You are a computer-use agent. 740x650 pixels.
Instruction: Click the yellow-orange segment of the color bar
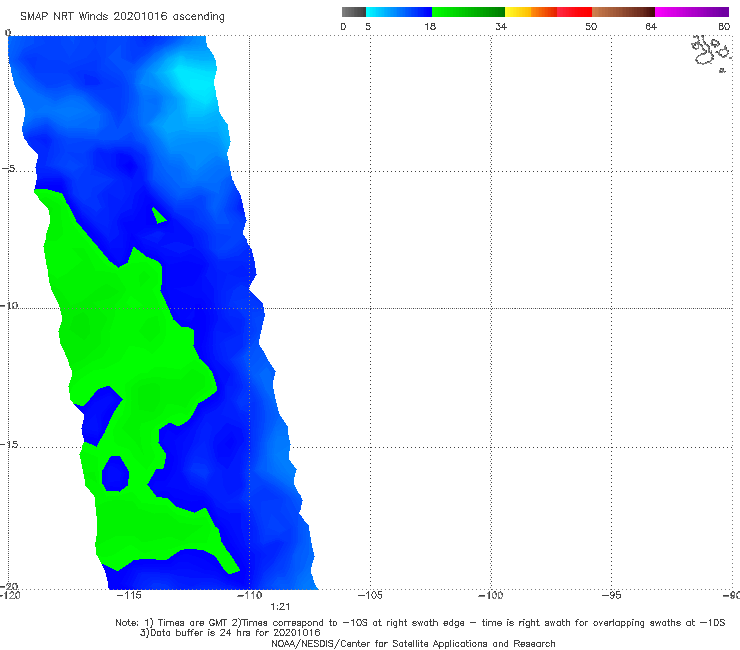(531, 12)
